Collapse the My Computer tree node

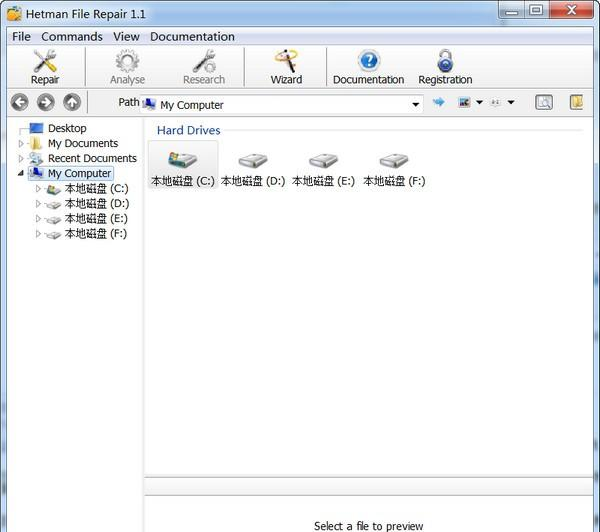pyautogui.click(x=21, y=173)
